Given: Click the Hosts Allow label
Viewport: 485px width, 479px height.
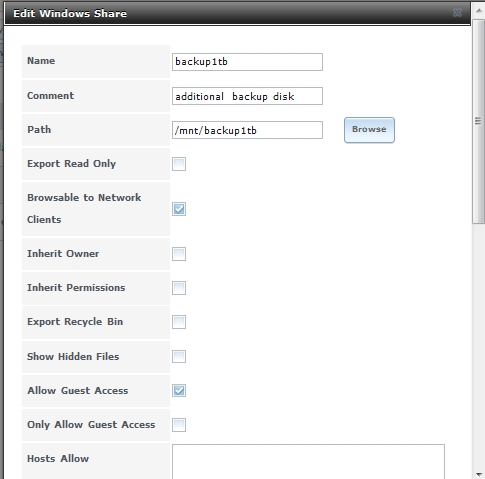Looking at the screenshot, I should (x=58, y=459).
